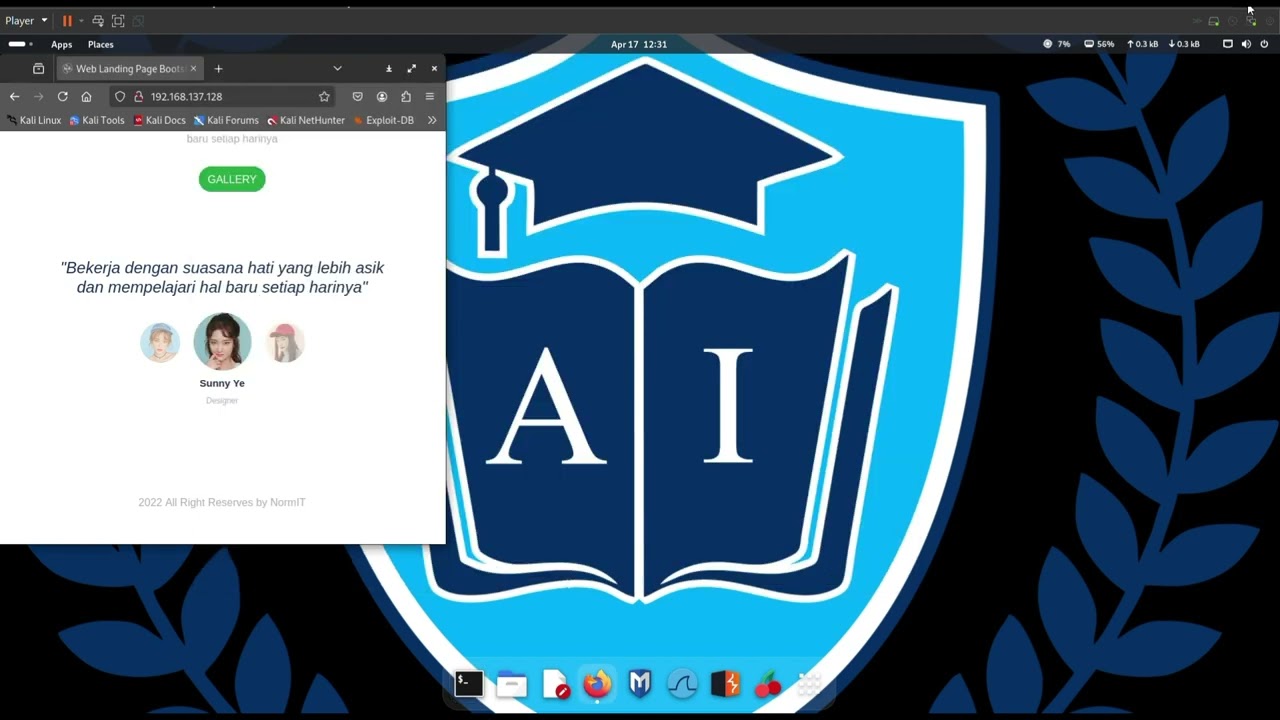
Task: Open the volume speaker icon in system tray
Action: click(1246, 44)
